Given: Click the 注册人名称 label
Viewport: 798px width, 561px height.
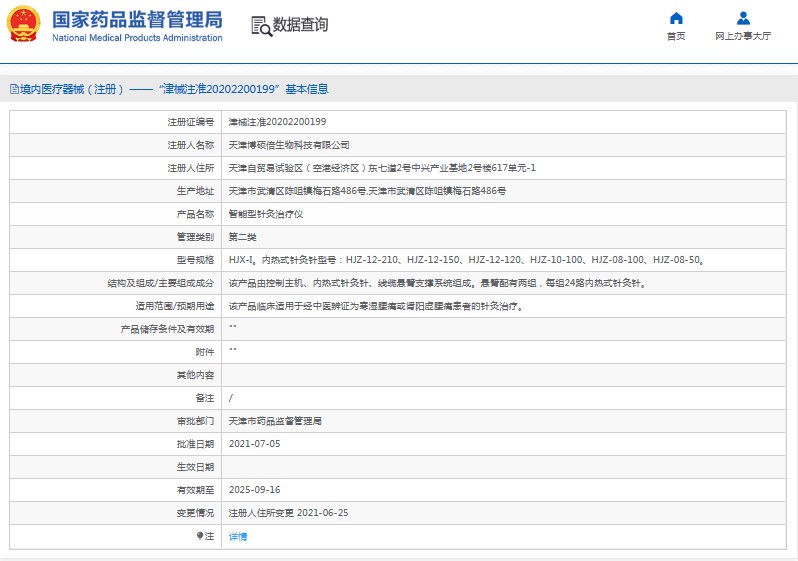Looking at the screenshot, I should click(191, 145).
